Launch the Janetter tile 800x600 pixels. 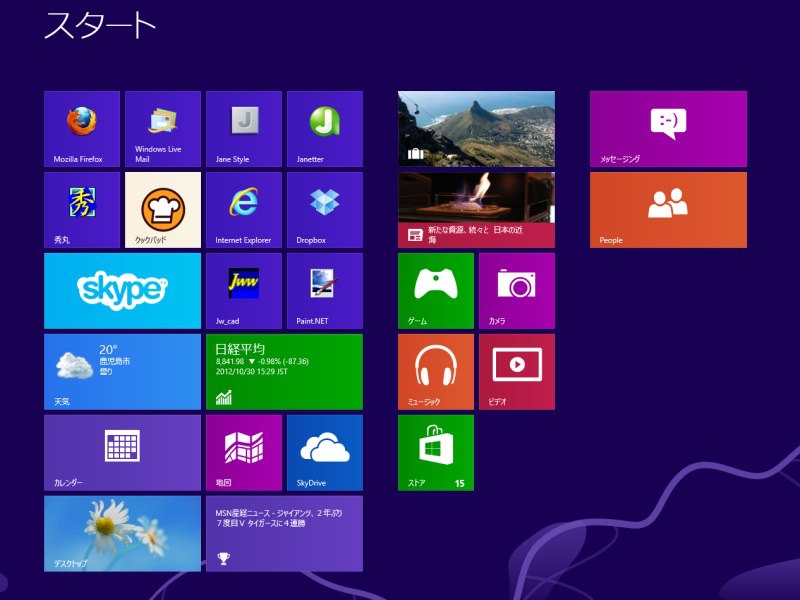pyautogui.click(x=325, y=129)
